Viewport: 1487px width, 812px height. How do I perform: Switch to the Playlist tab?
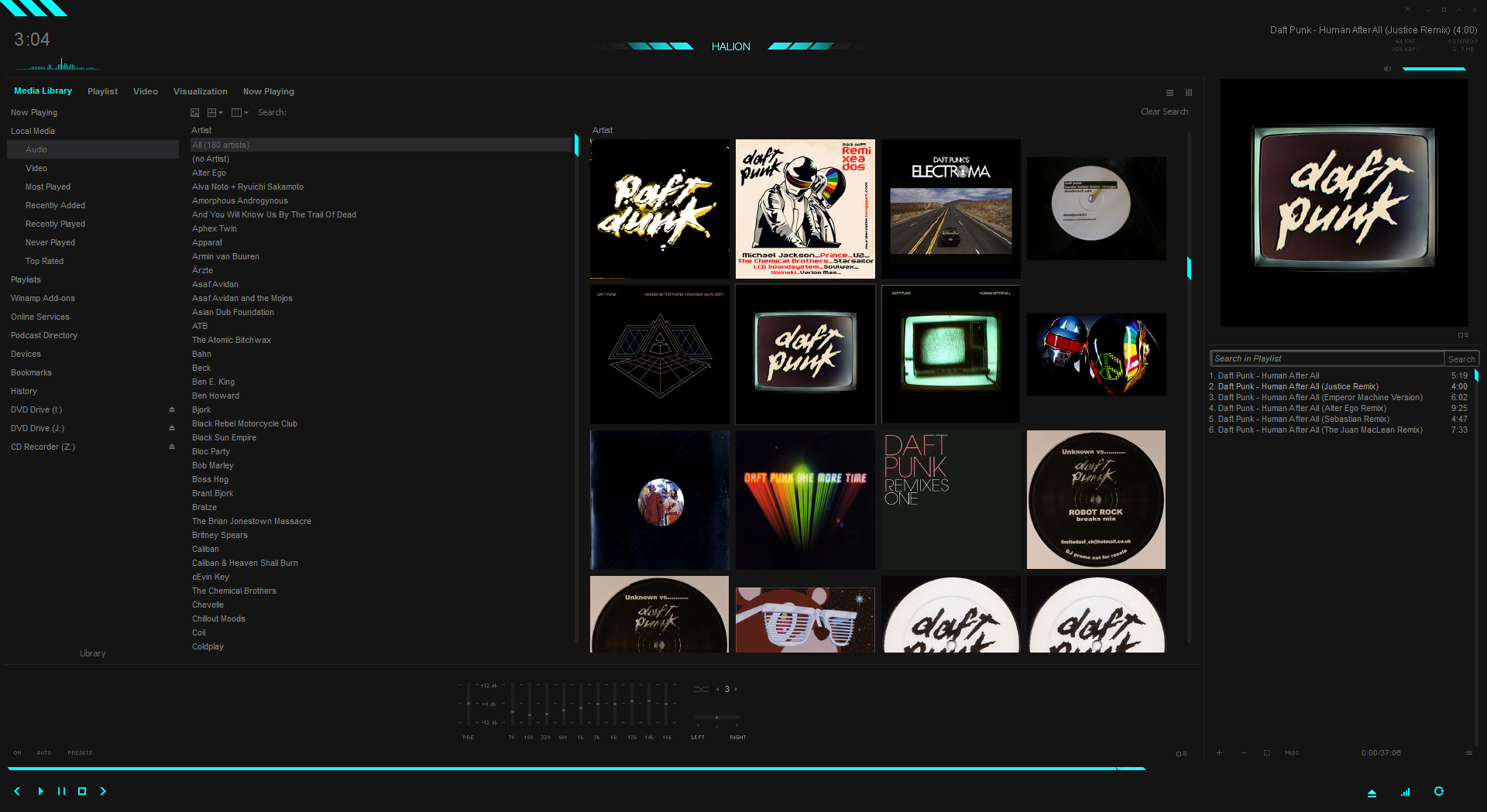tap(102, 91)
